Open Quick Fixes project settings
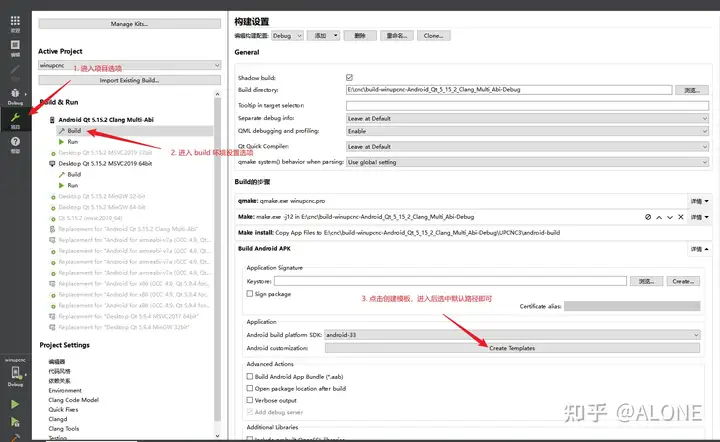 point(63,410)
